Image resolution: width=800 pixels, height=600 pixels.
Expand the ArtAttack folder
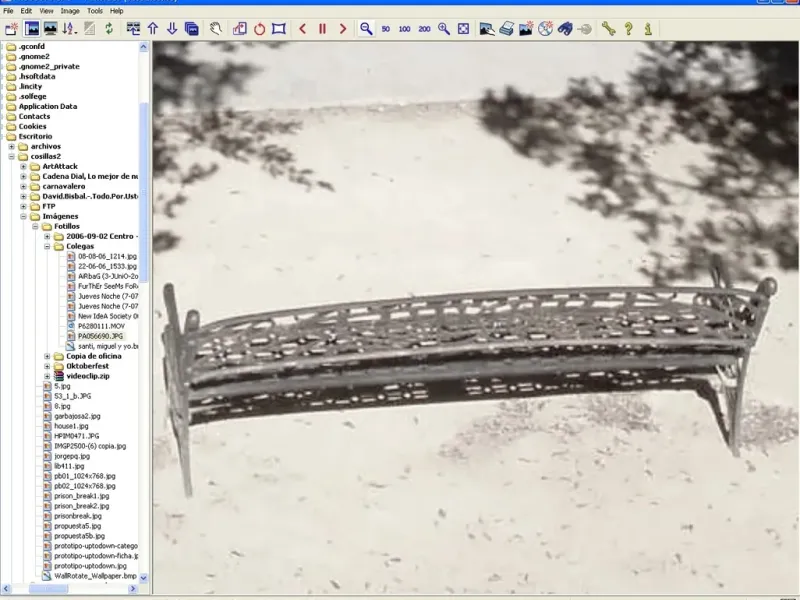point(23,166)
